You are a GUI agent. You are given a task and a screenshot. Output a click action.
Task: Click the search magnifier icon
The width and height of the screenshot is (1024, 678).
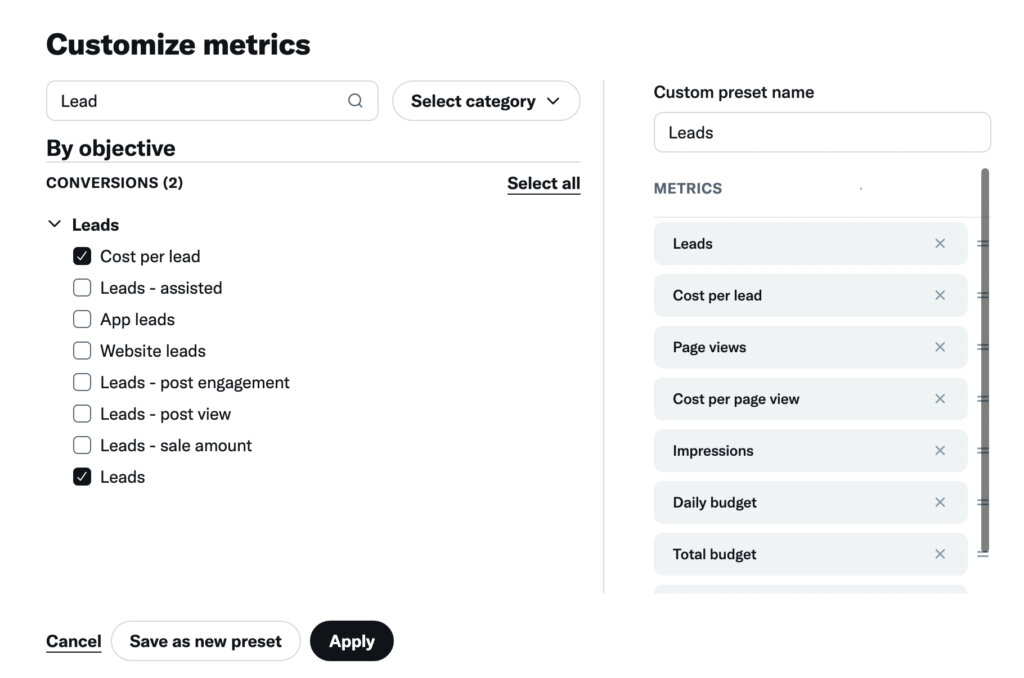(355, 100)
